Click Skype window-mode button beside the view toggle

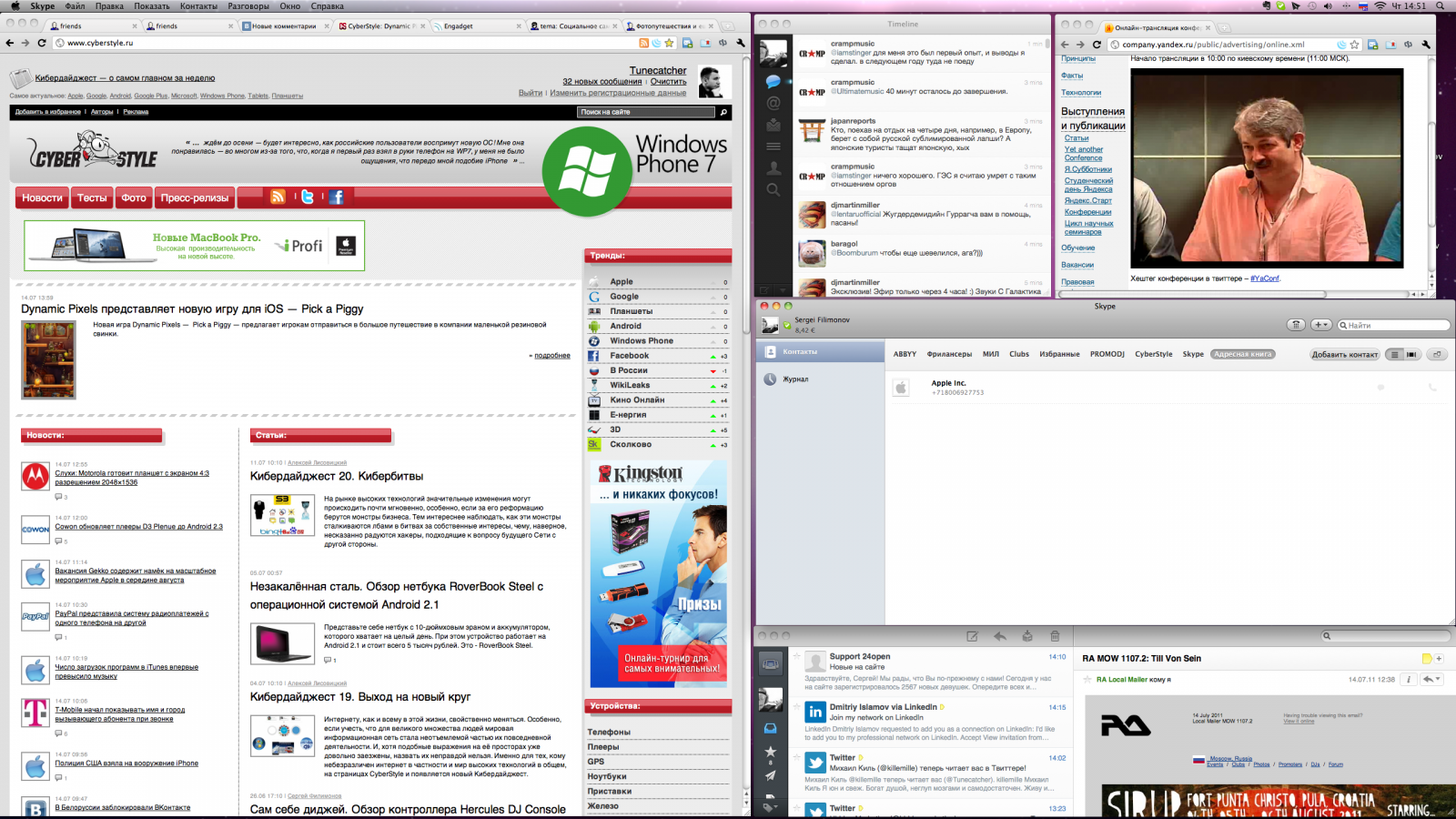[1437, 354]
